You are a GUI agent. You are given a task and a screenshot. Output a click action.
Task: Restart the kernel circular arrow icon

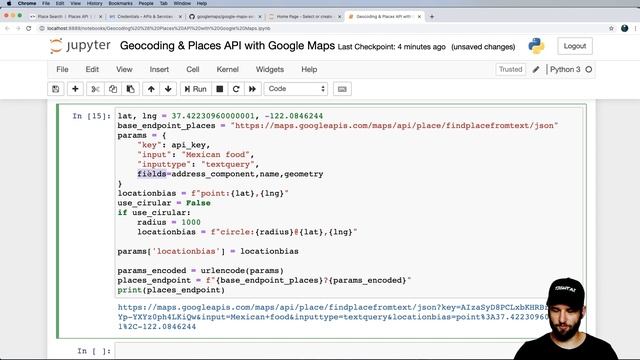point(236,89)
